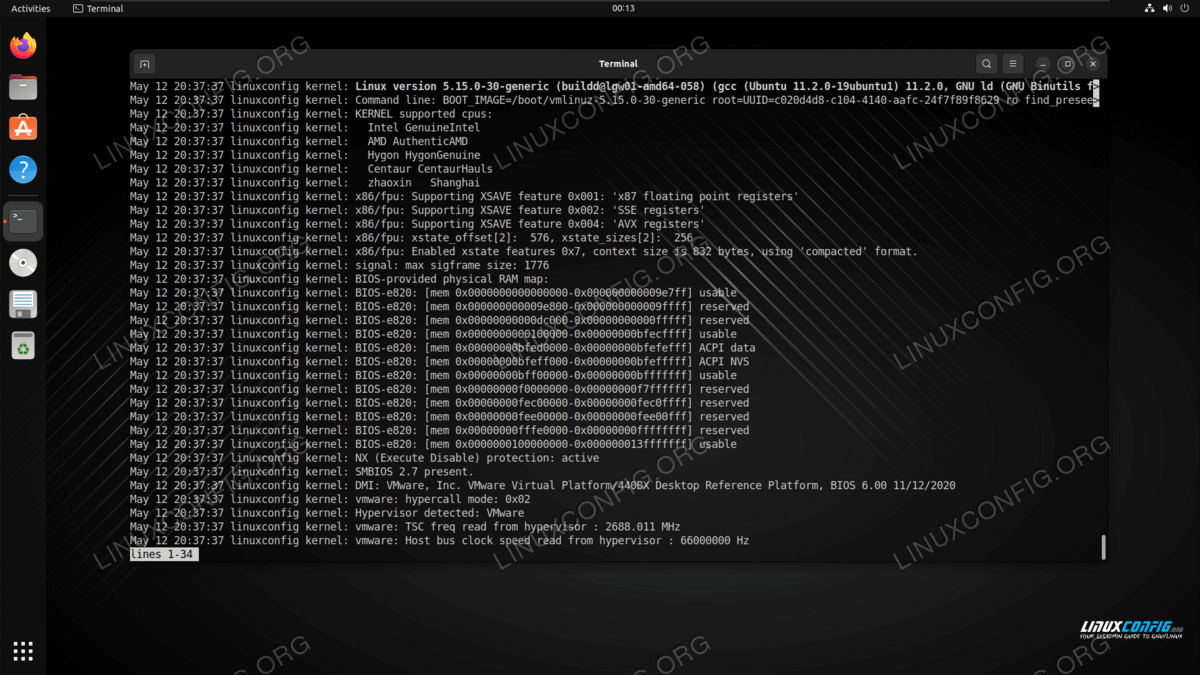Viewport: 1200px width, 675px height.
Task: Open the Trash from the dock
Action: pyautogui.click(x=23, y=345)
